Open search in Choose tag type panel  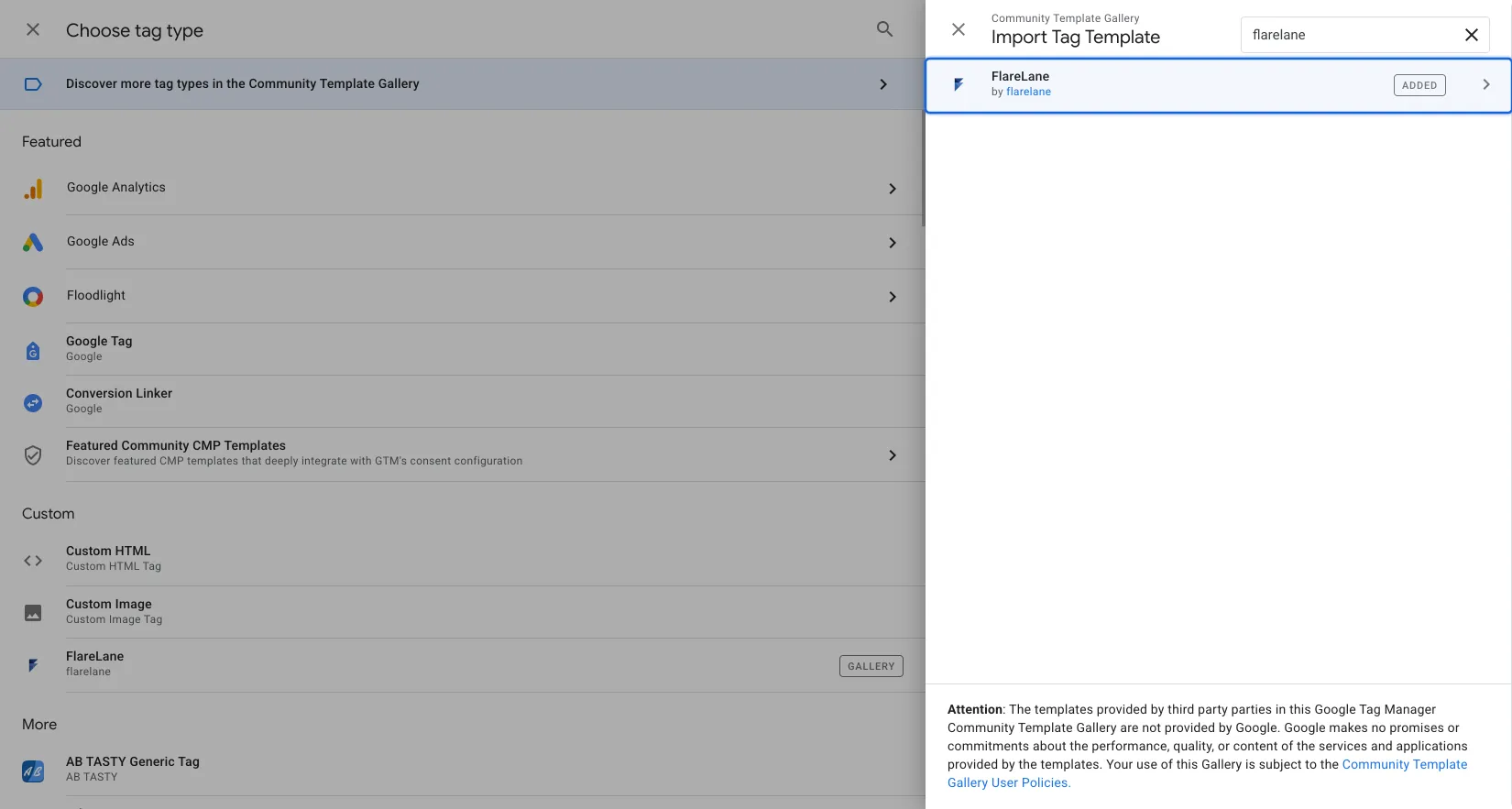[884, 29]
